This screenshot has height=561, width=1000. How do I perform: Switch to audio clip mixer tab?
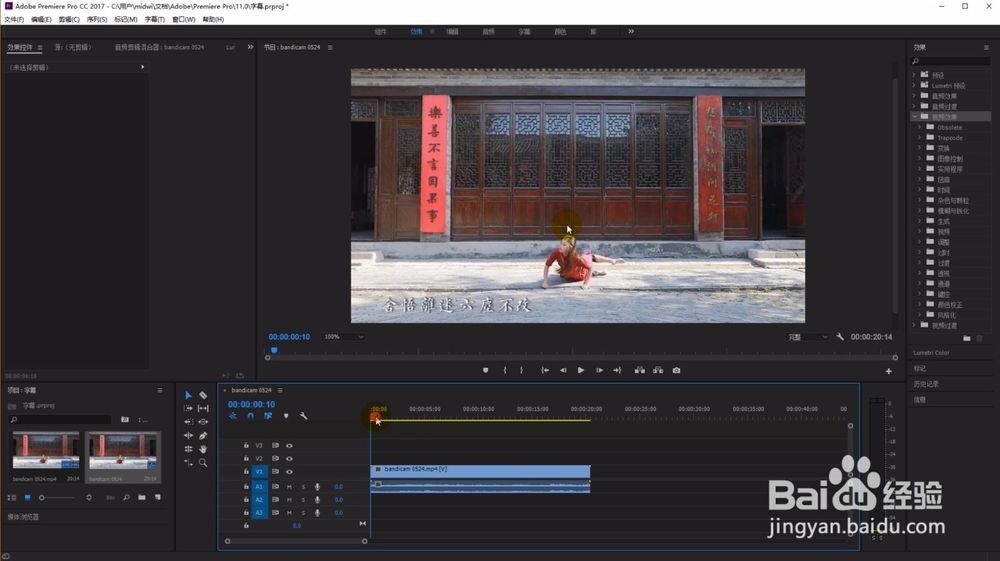pyautogui.click(x=159, y=47)
